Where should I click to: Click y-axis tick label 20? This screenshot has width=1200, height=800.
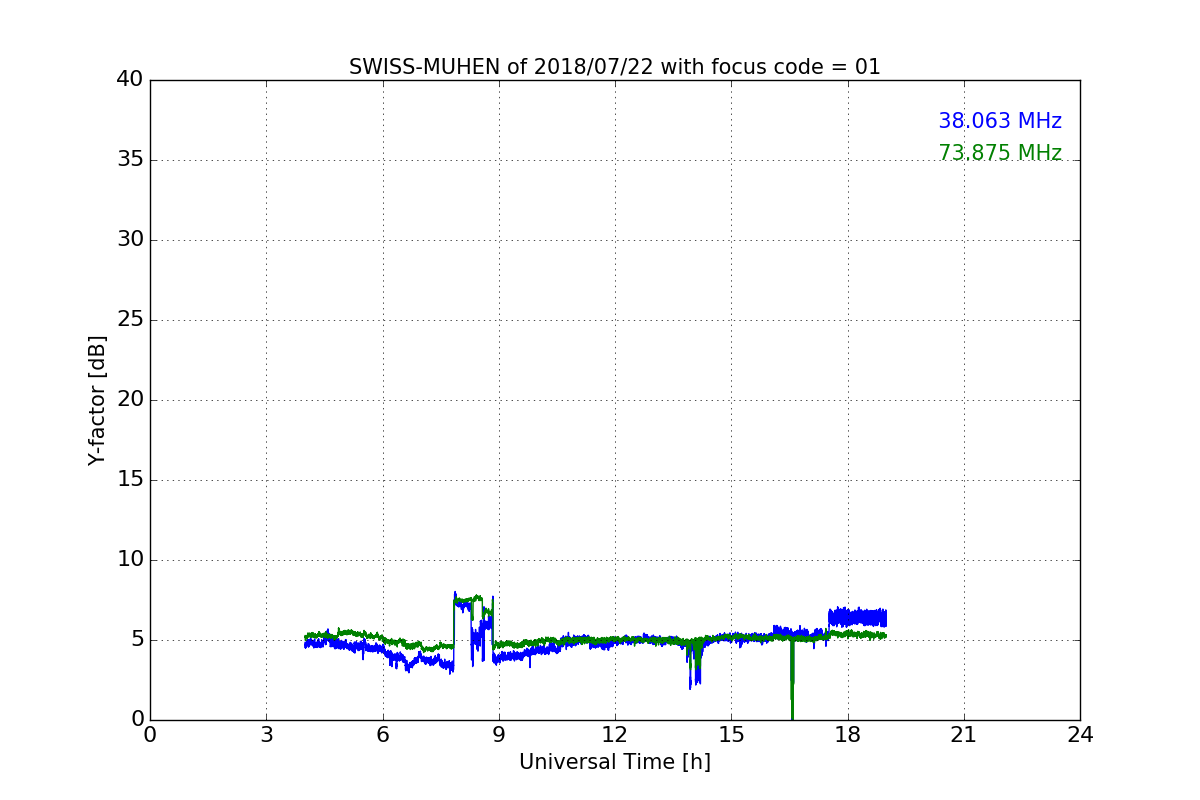click(x=130, y=400)
